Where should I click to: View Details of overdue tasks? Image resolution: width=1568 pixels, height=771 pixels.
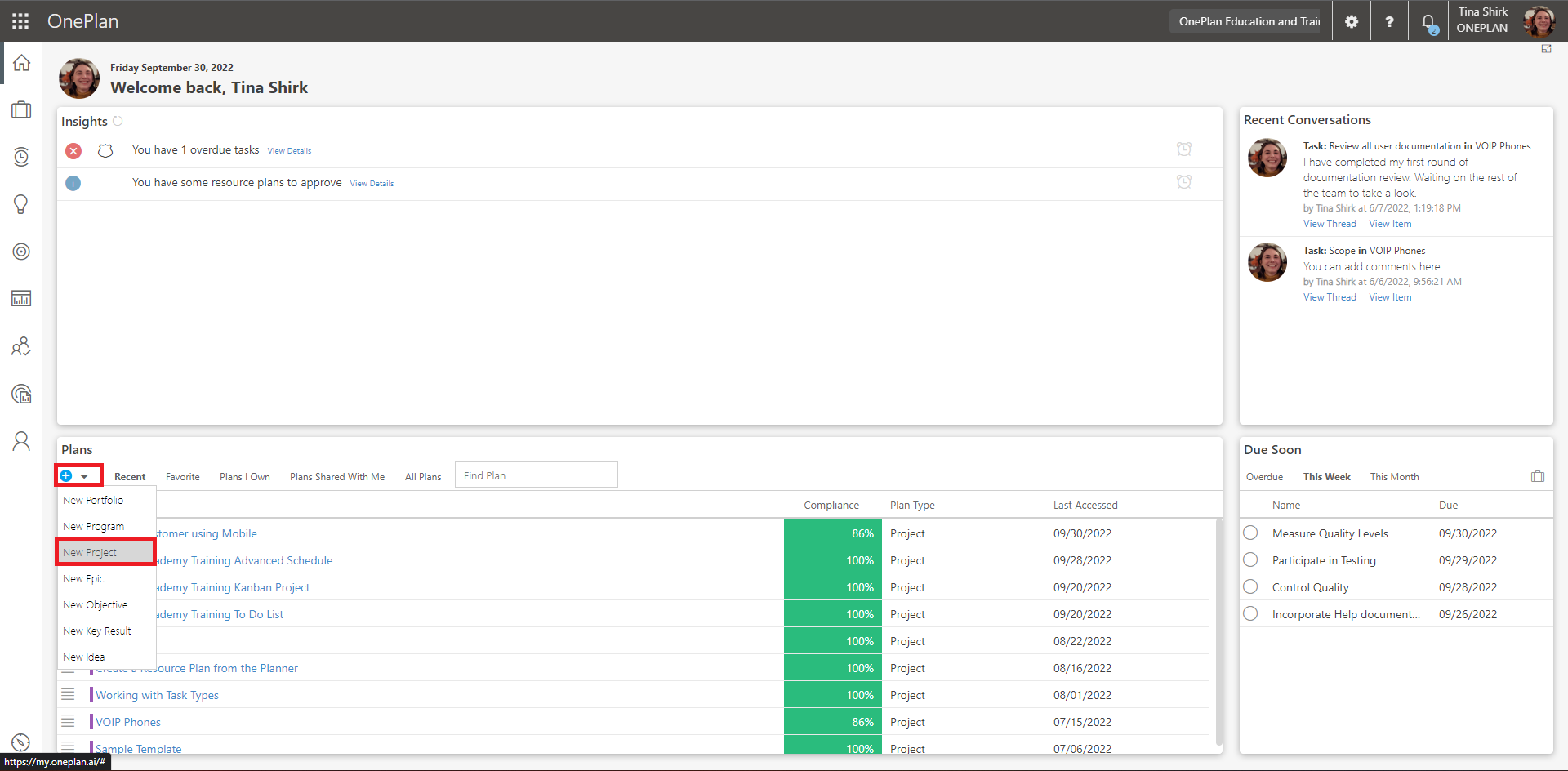[289, 151]
